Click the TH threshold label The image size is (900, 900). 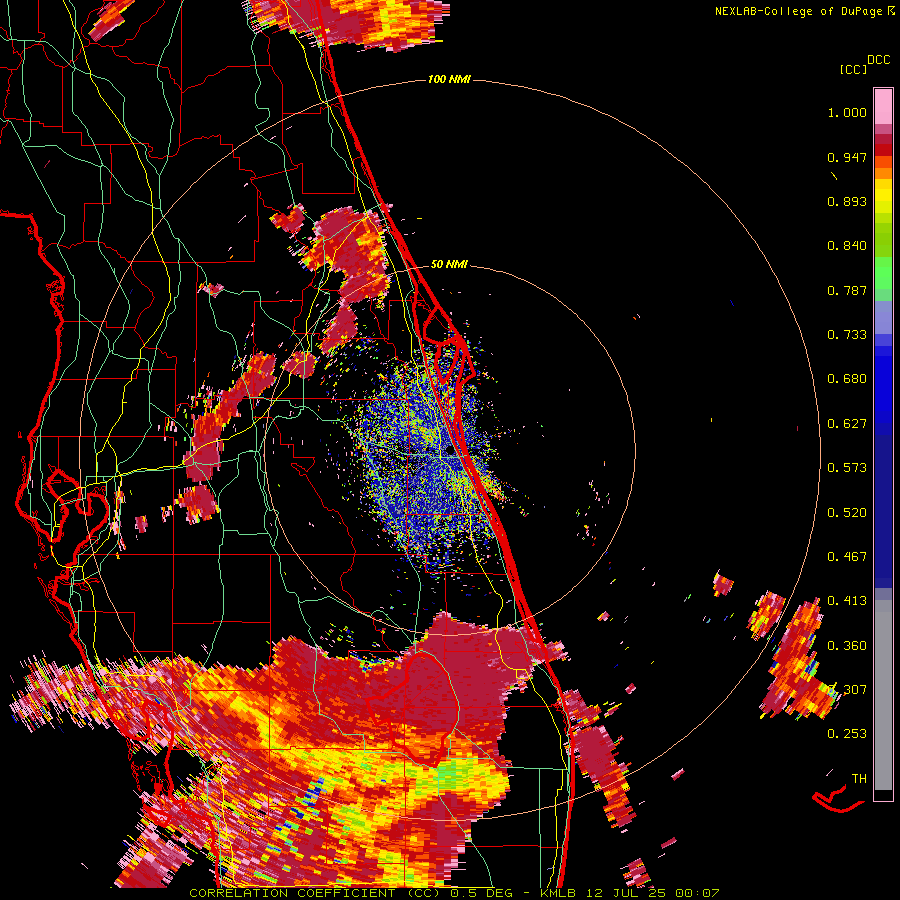coord(859,779)
